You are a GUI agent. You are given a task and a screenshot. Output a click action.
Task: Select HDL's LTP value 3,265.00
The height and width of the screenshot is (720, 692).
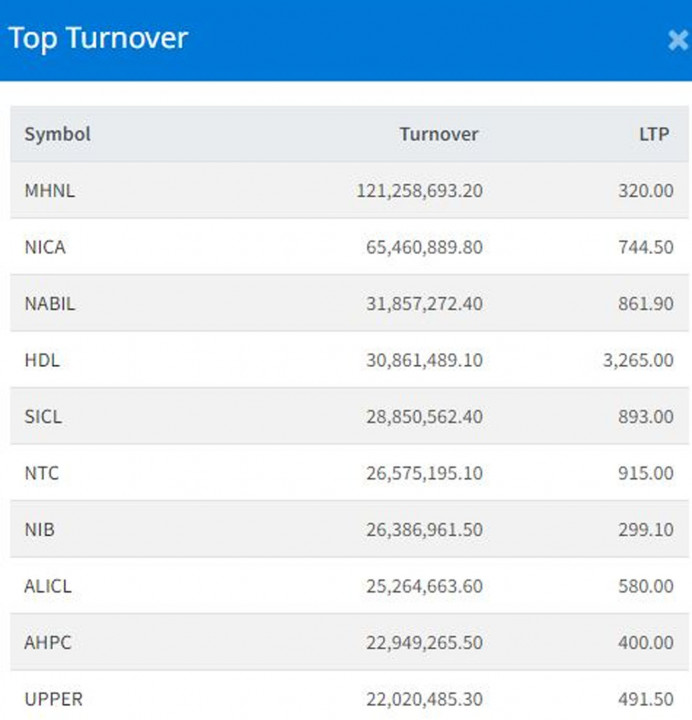pos(637,360)
